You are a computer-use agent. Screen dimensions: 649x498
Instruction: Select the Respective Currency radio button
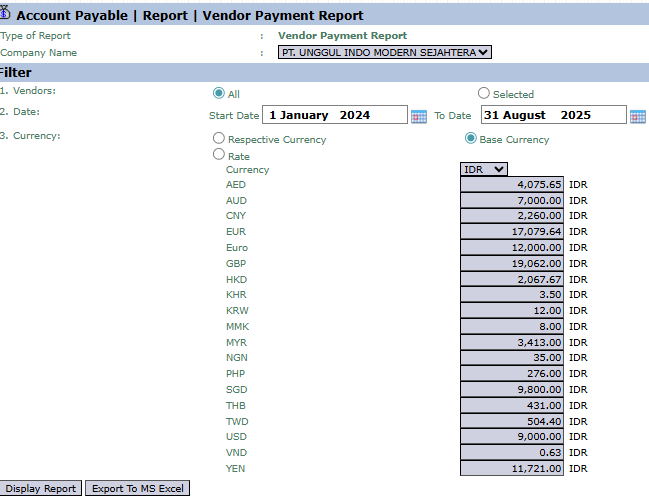click(219, 139)
